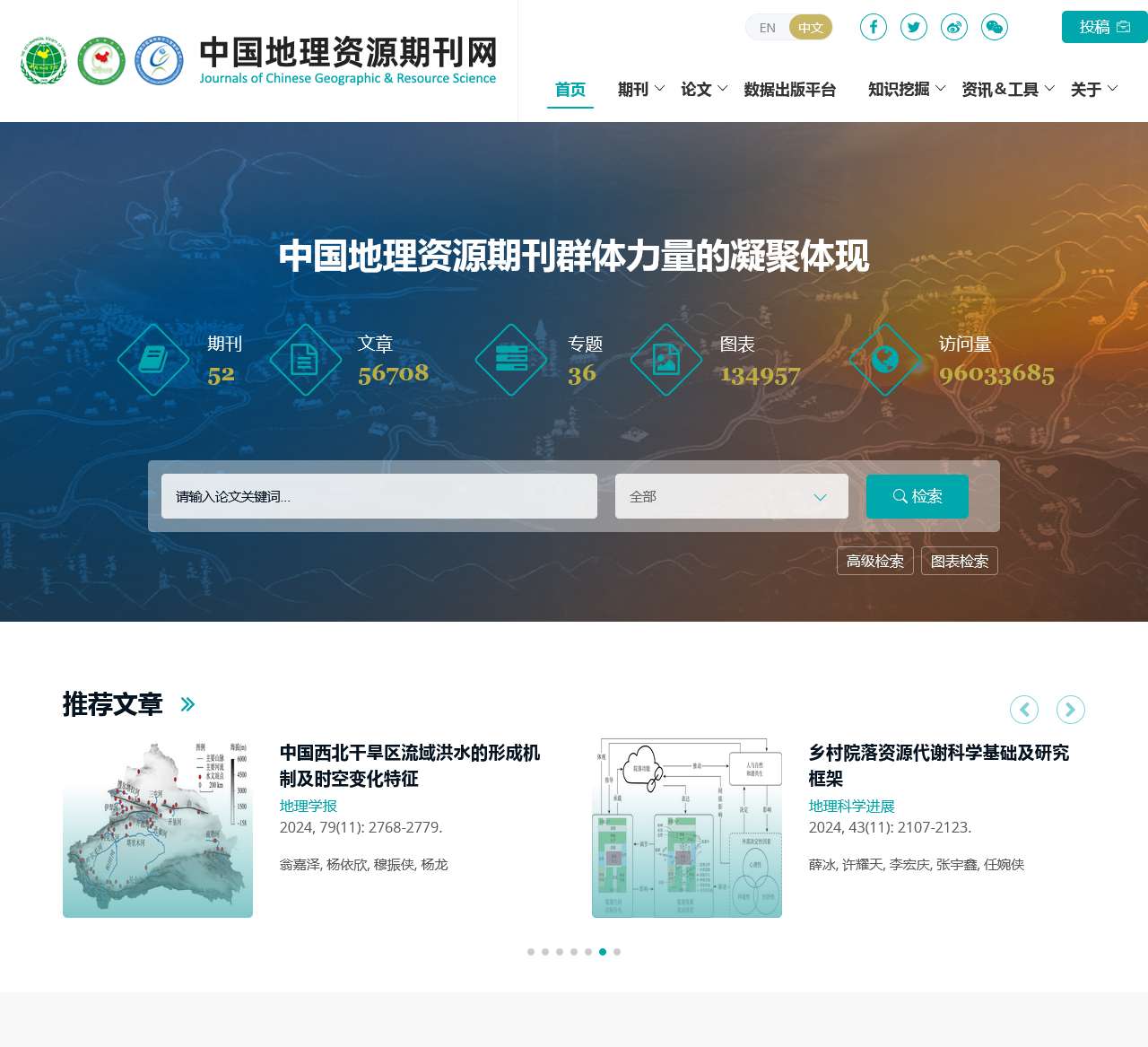This screenshot has width=1148, height=1047.
Task: Click authors 薛冰, 许耀天, 李宏庆, 张宇鑫, 任婉侠
Action: click(x=917, y=864)
